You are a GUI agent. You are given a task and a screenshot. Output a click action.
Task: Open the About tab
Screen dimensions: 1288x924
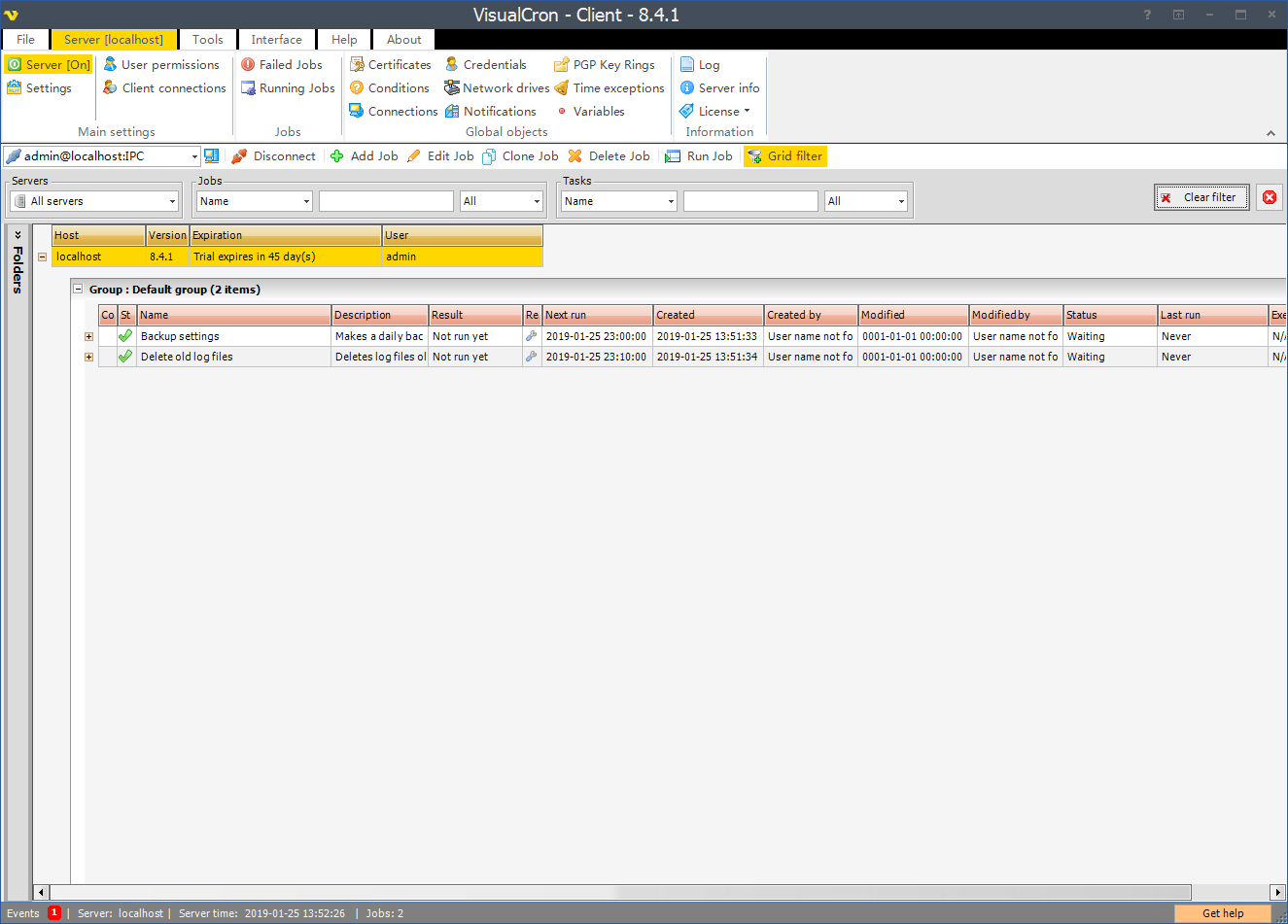click(x=404, y=40)
